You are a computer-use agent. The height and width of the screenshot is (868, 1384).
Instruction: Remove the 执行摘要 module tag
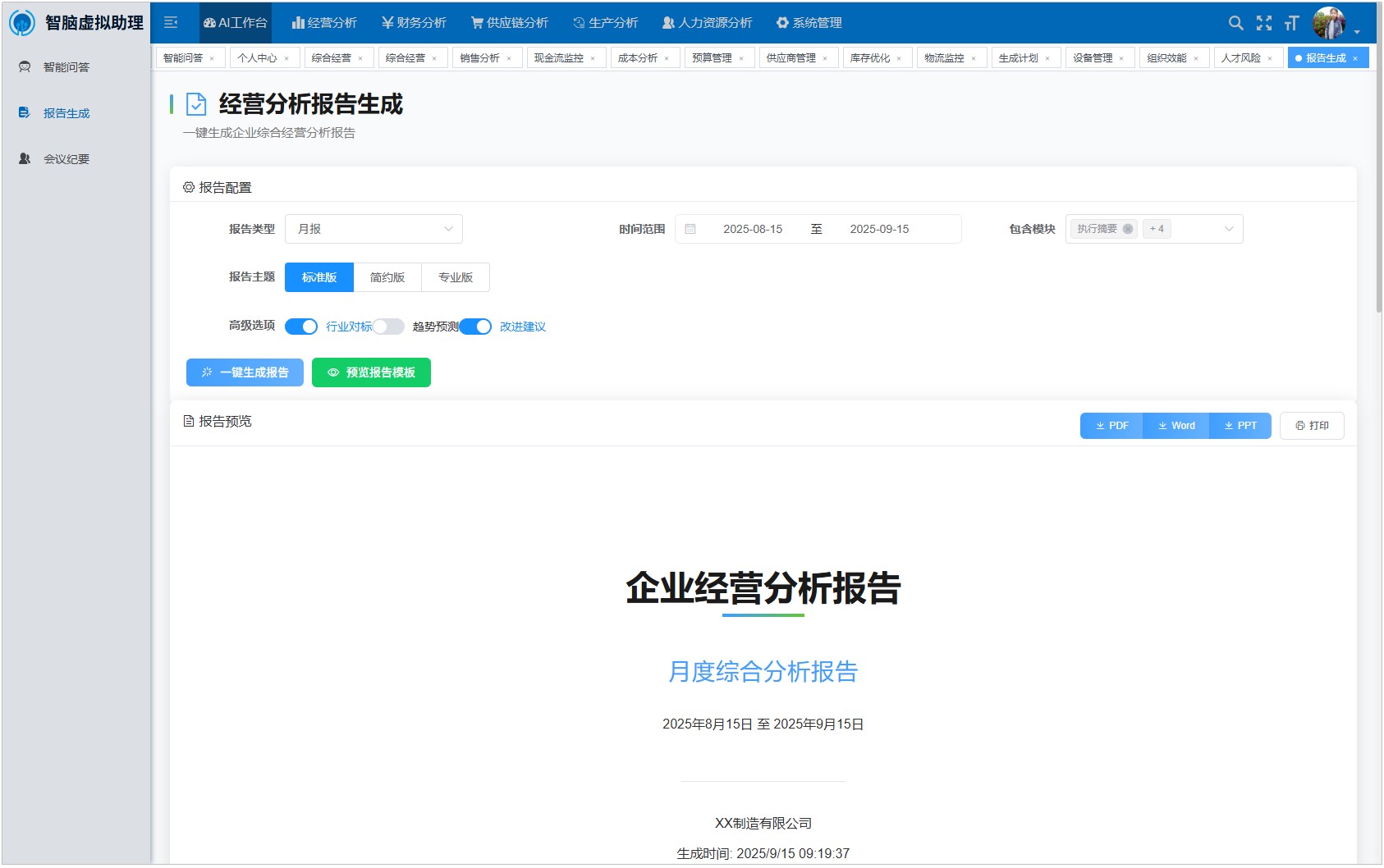1128,229
